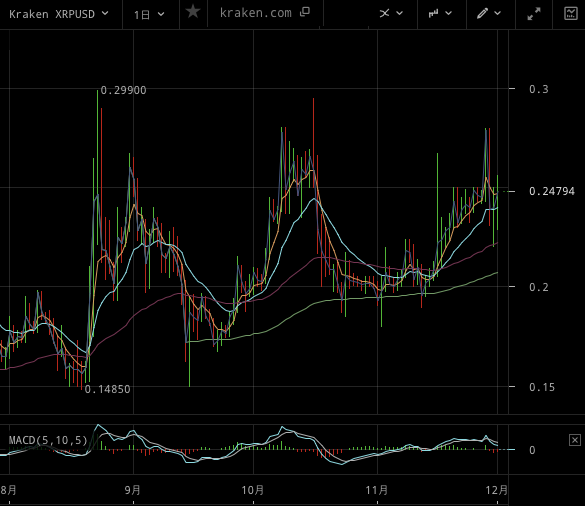Viewport: 585px width, 506px height.
Task: Click the 11月 time axis label
Action: click(x=377, y=490)
